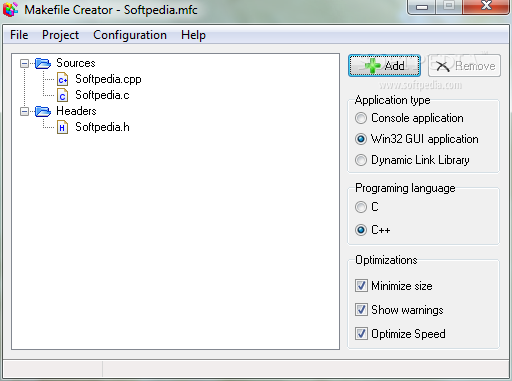512x381 pixels.
Task: Click the H file icon beside Softpedia.h
Action: (x=62, y=127)
